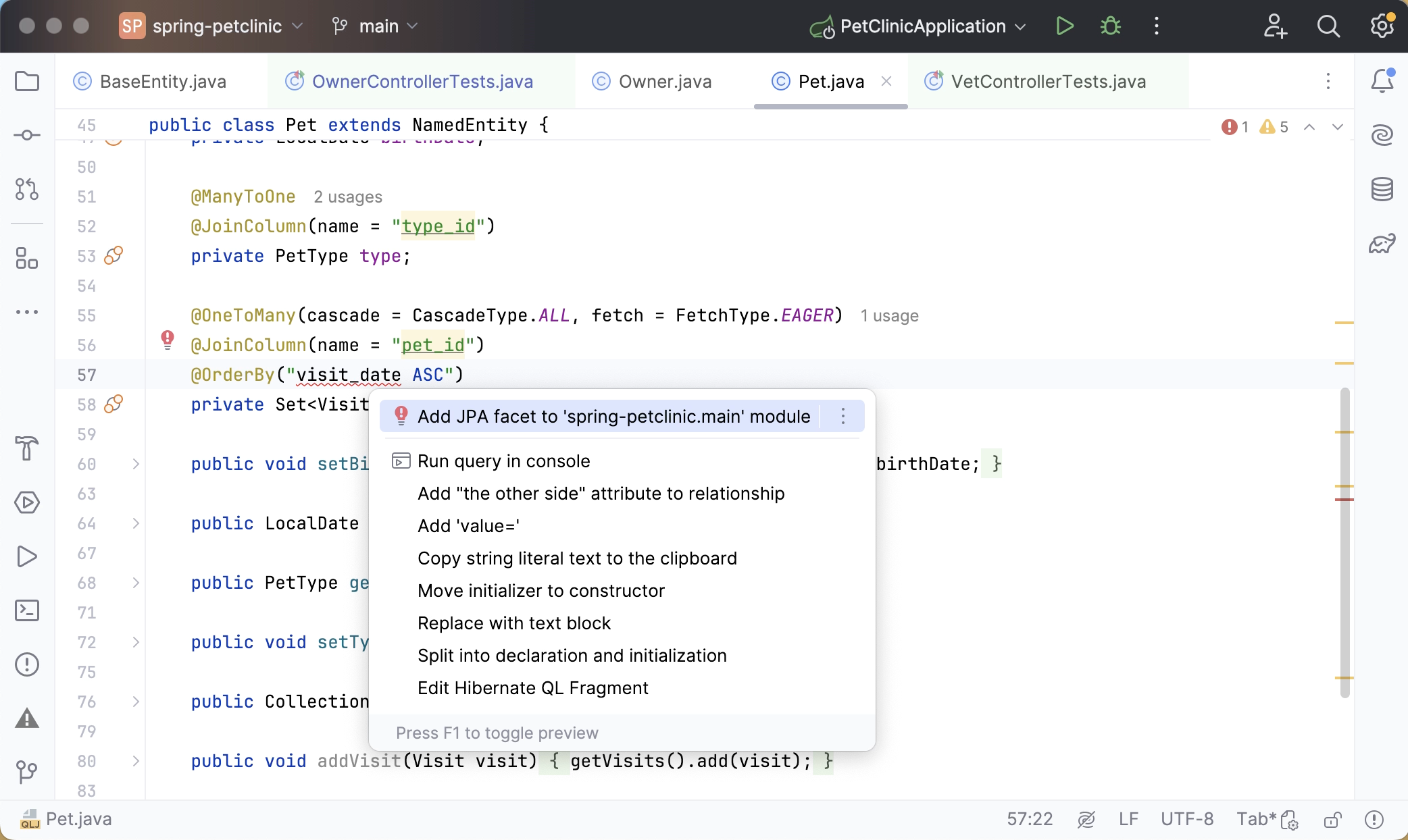Open Search Everywhere with the magnifier
The image size is (1408, 840).
1328,26
